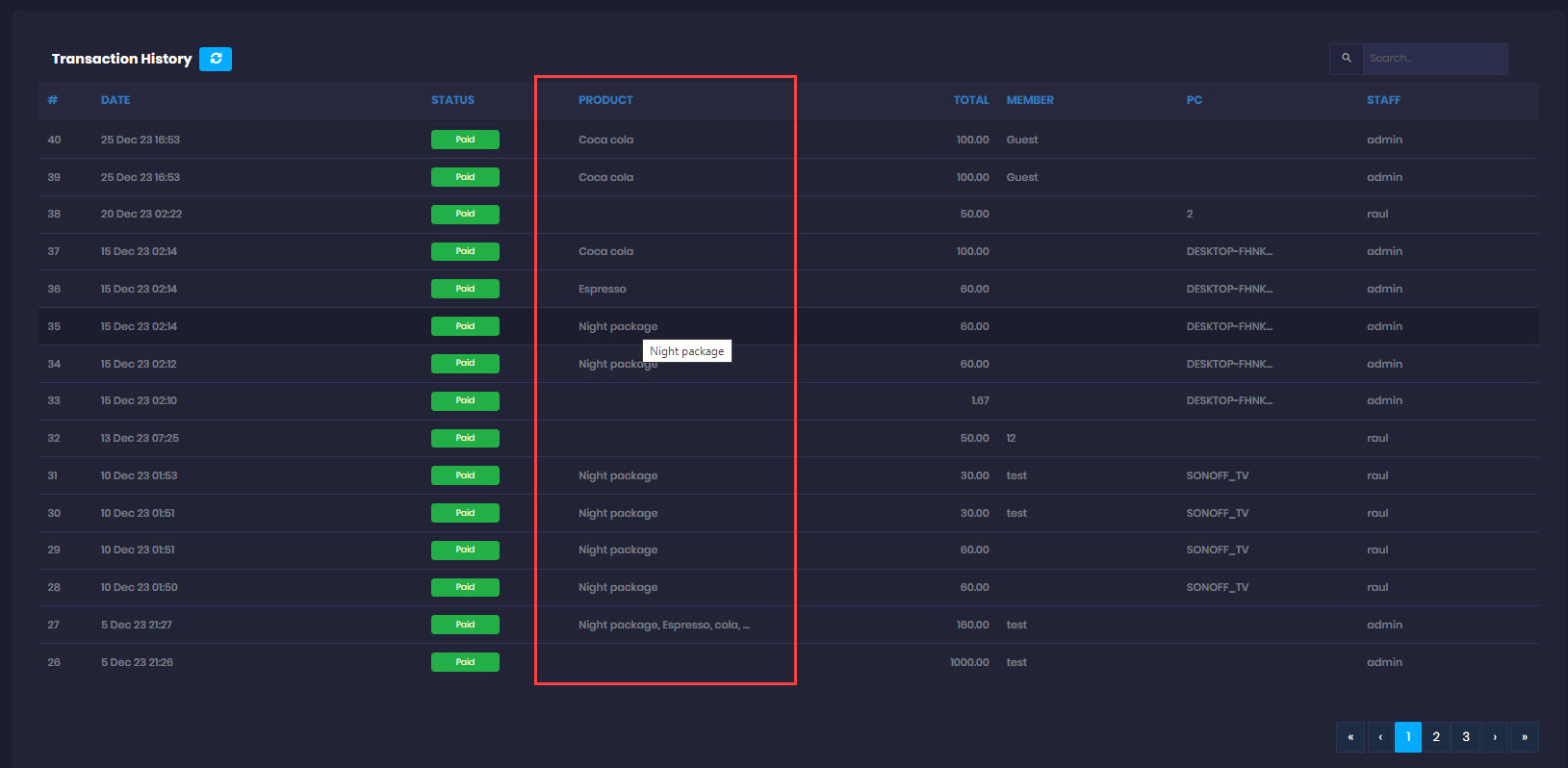Open page 2 of transactions

click(1436, 737)
